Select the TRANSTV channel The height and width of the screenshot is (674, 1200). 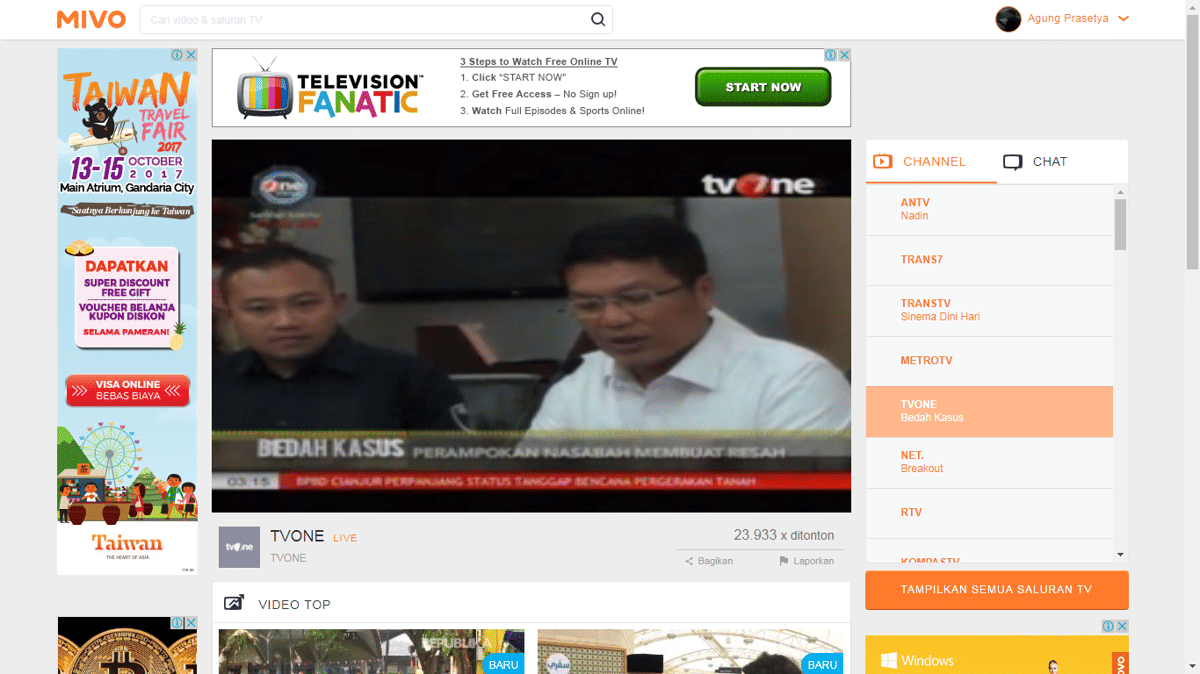tap(989, 311)
